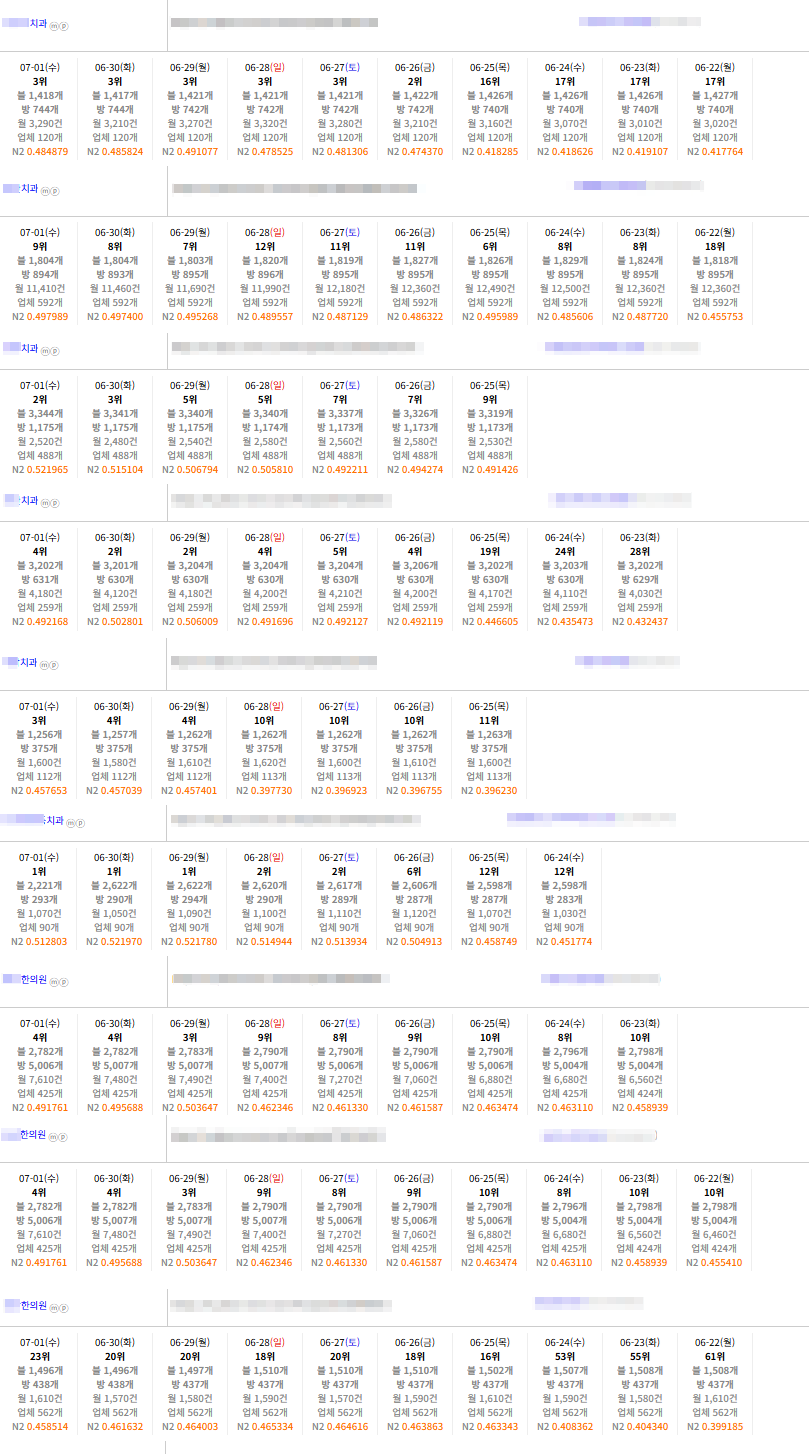
Task: Click the m icon of the 치과 with N2 0.492168
Action: tap(46, 502)
